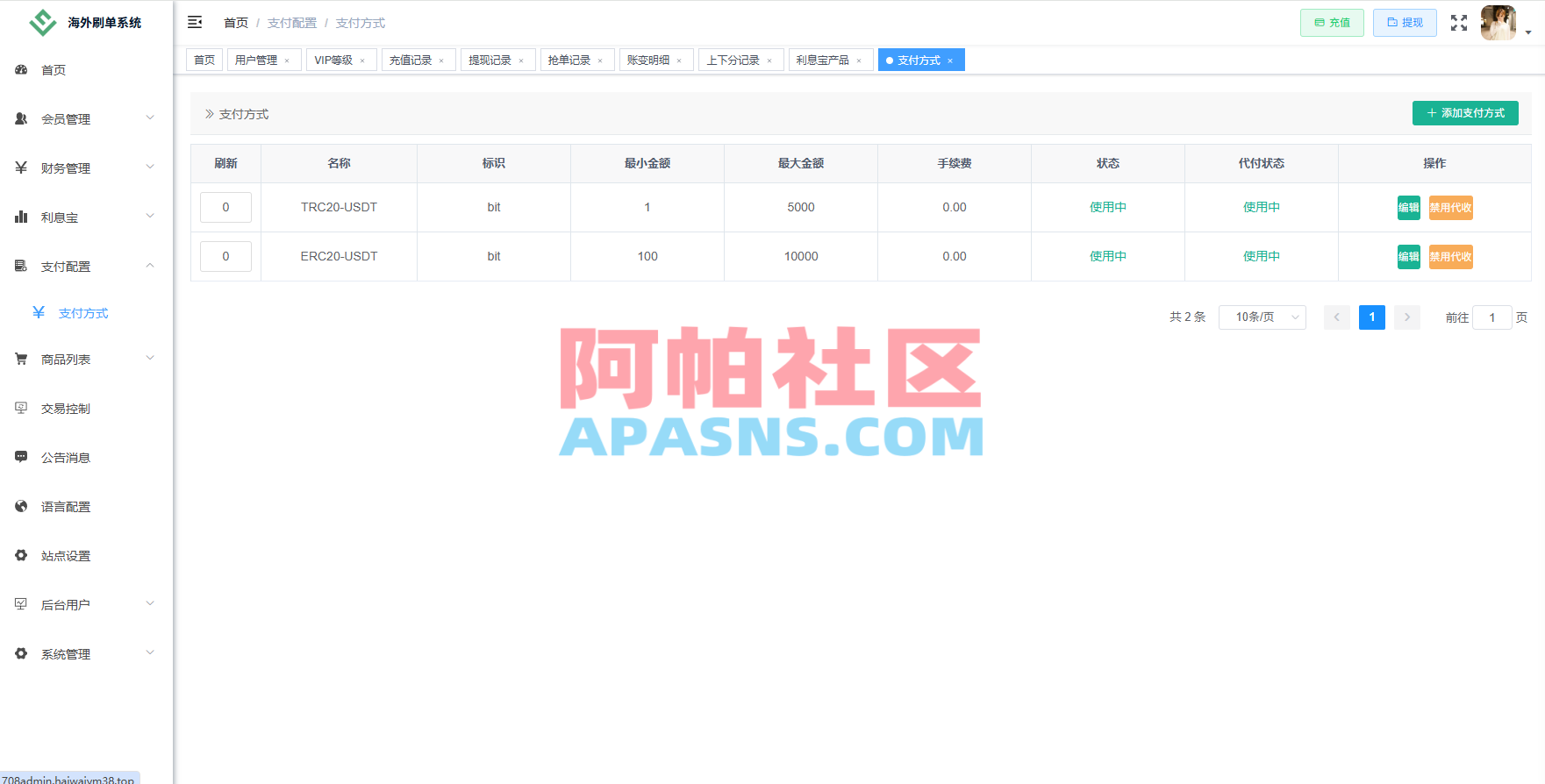
Task: Click 支付配置 in the breadcrumb
Action: [292, 23]
